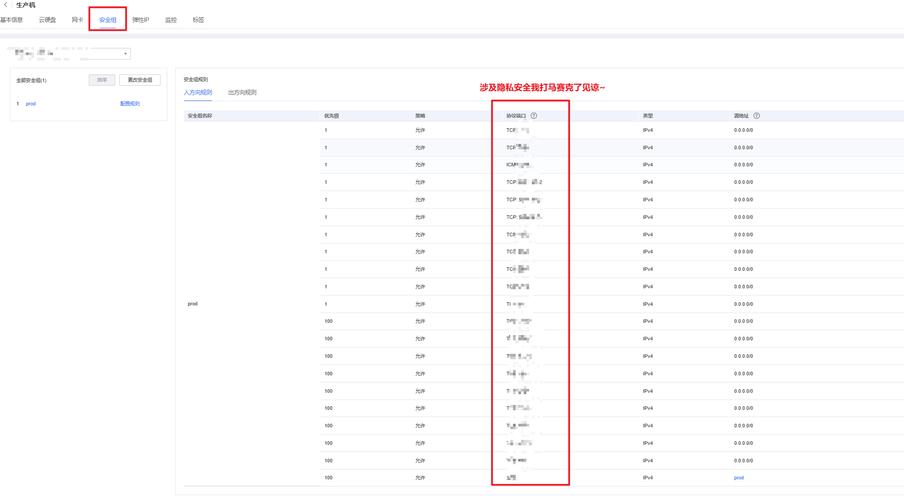Switch to the 标签 tab
This screenshot has height=500, width=904.
pos(198,20)
